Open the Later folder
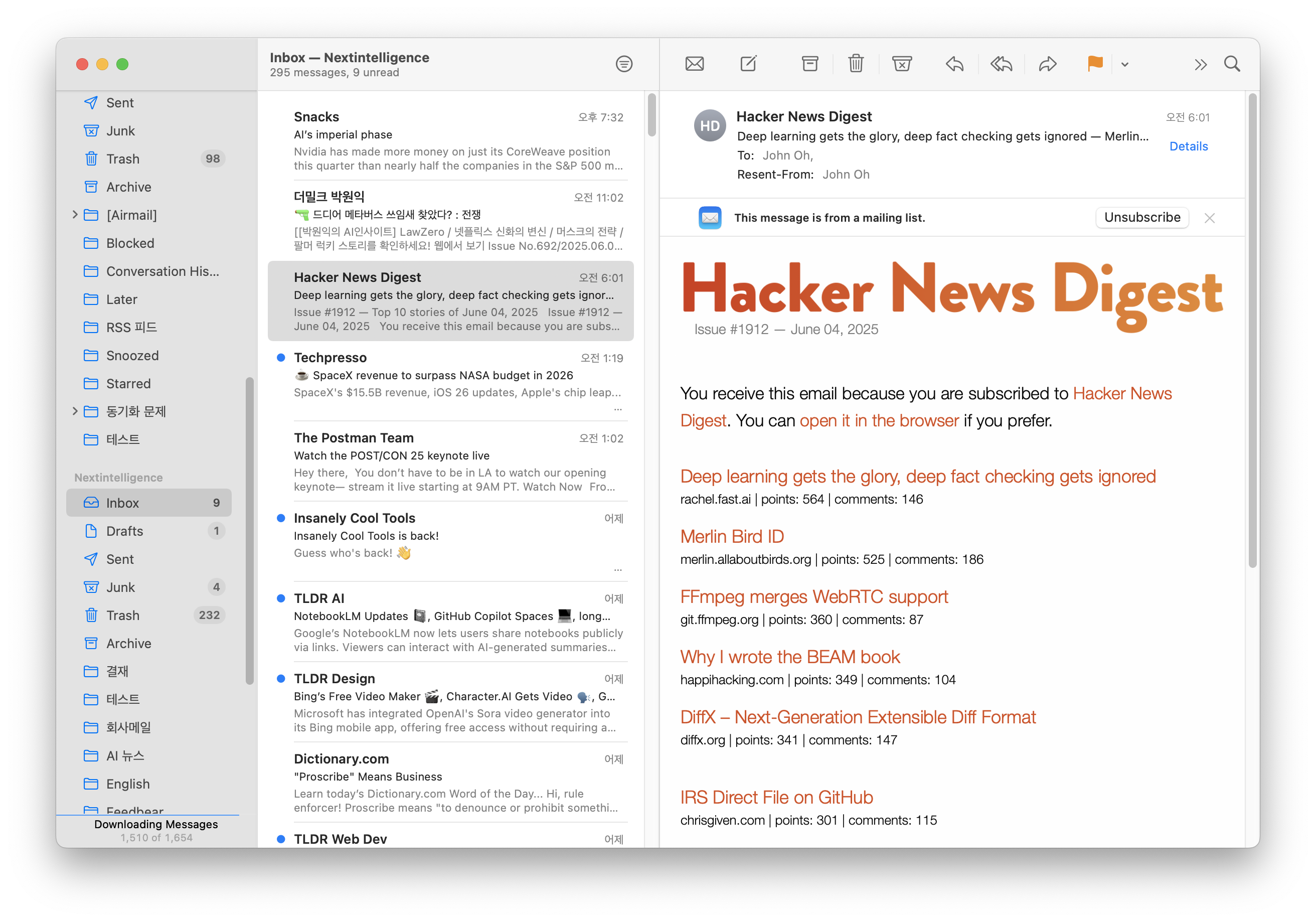Image resolution: width=1316 pixels, height=922 pixels. tap(149, 299)
